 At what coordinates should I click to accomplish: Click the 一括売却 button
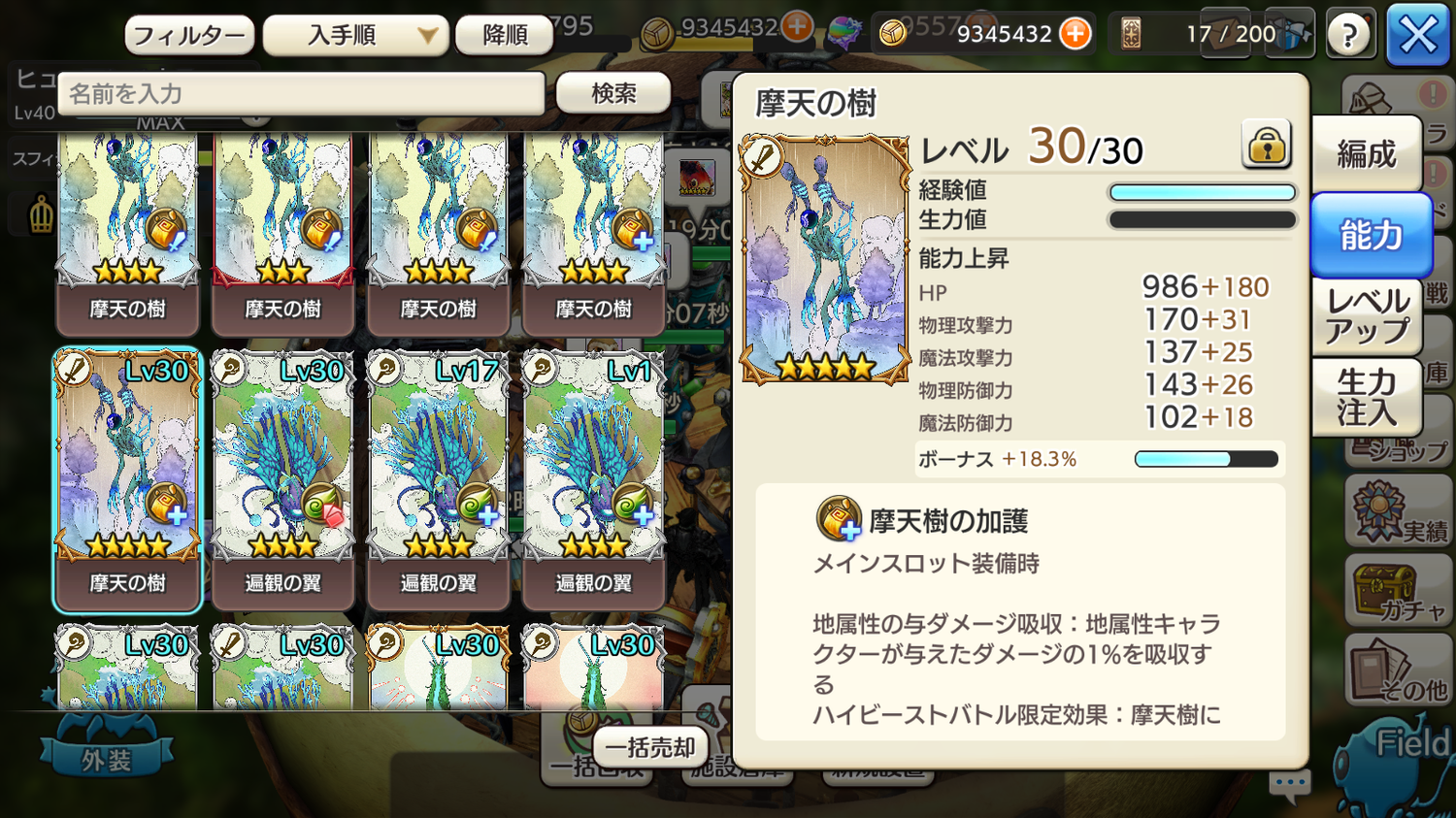[x=650, y=747]
